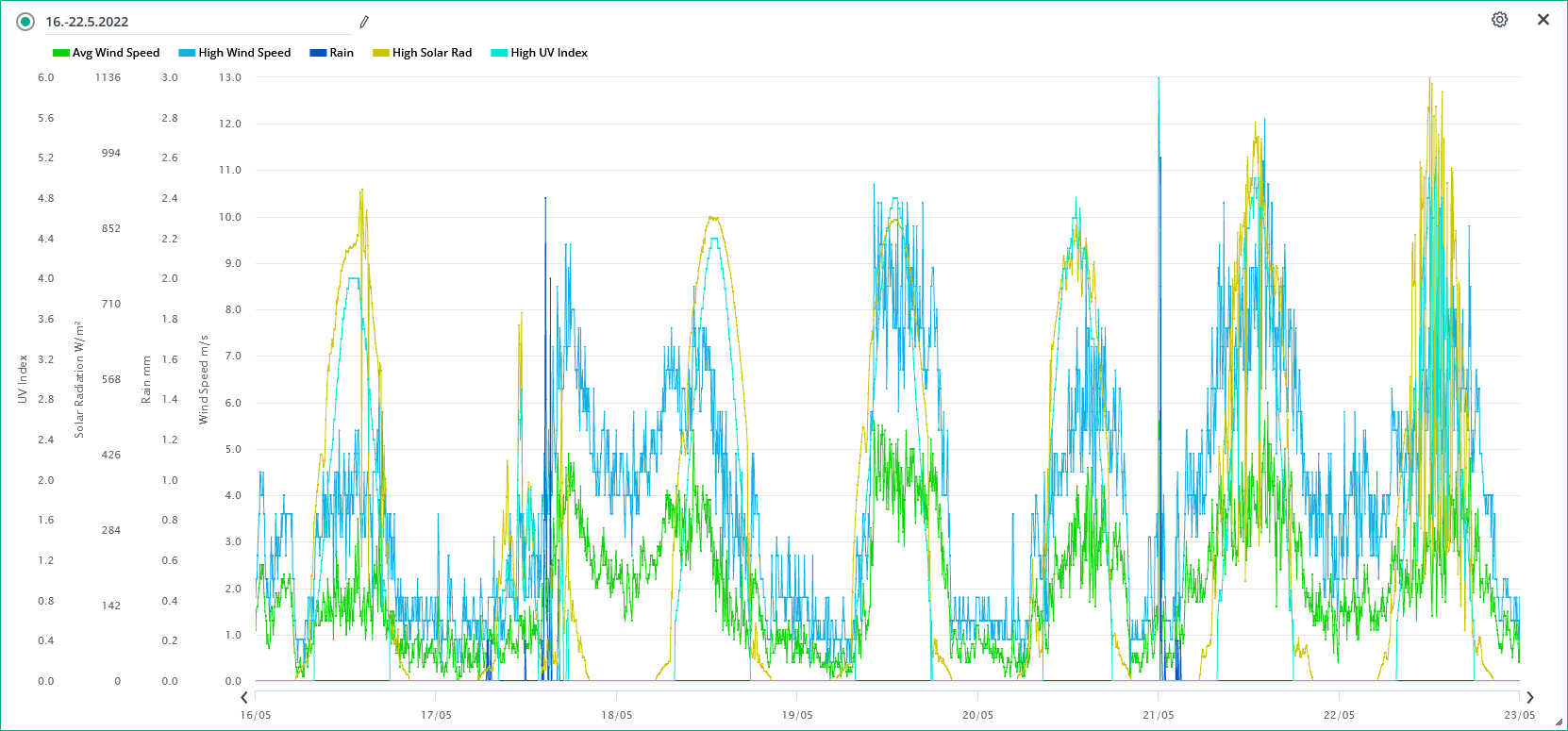Navigate to next date range arrow

click(x=1530, y=698)
